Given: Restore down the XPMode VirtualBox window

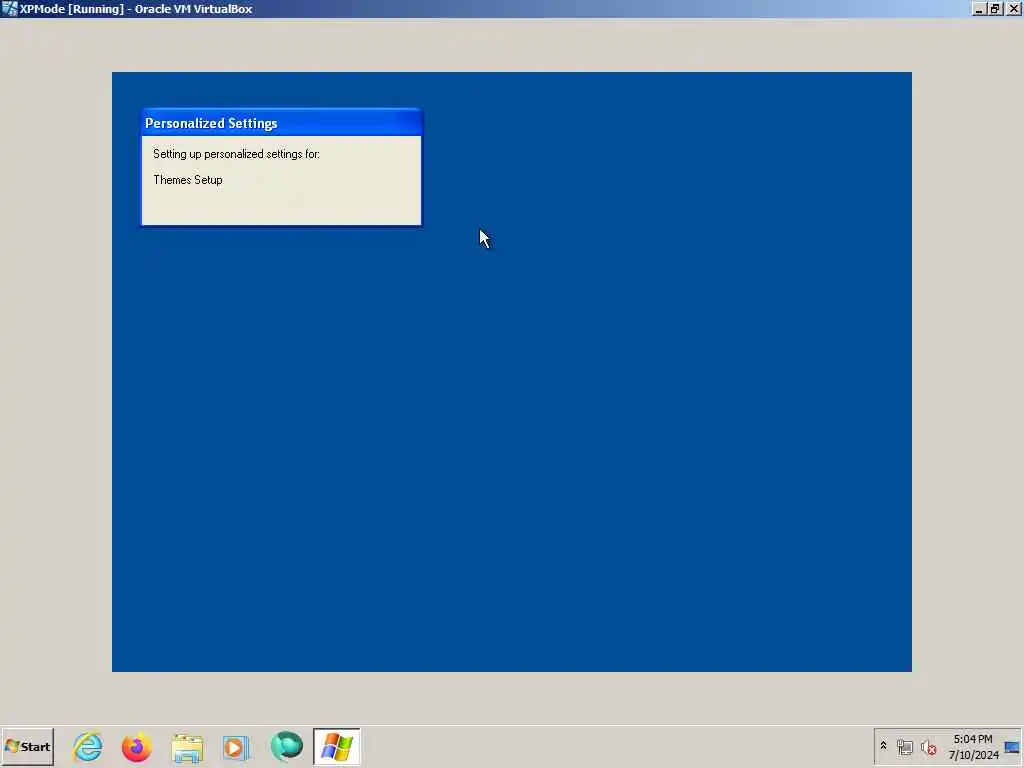Looking at the screenshot, I should click(x=995, y=9).
